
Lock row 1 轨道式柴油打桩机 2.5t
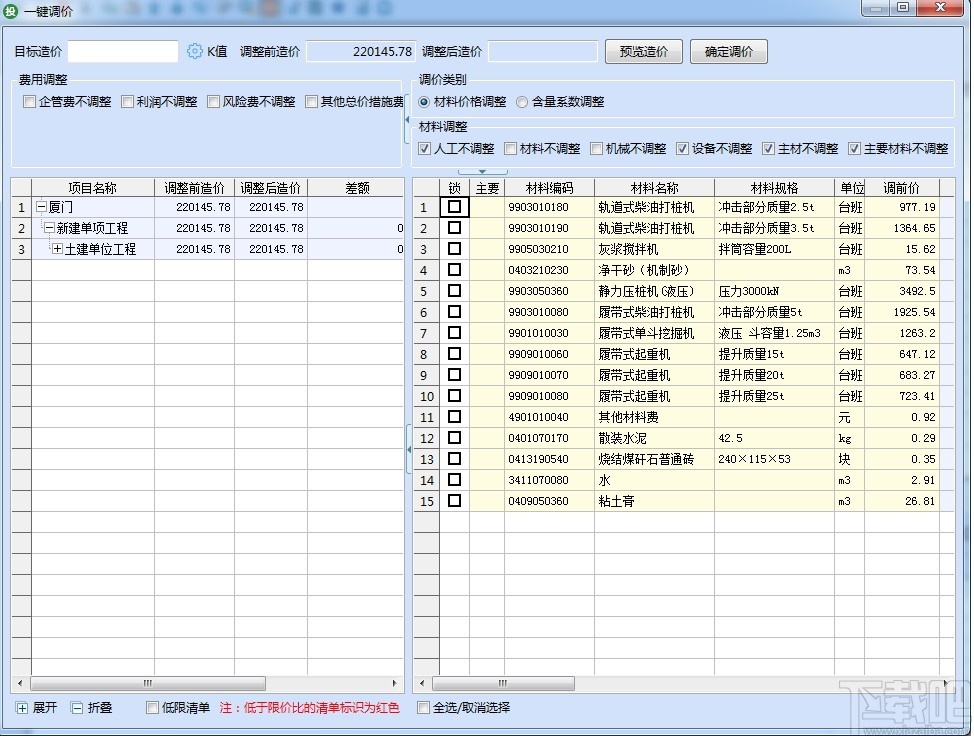click(x=454, y=207)
